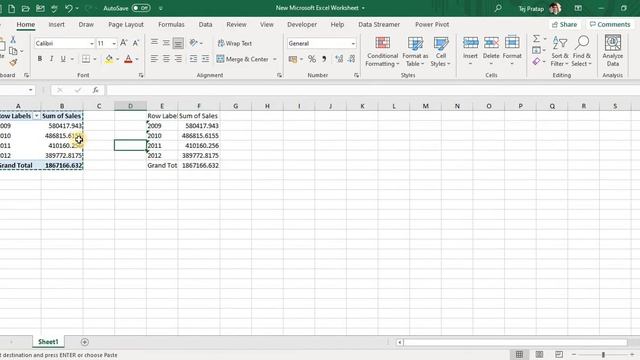The width and height of the screenshot is (640, 360).
Task: Click Find & Select button
Action: coord(582,51)
